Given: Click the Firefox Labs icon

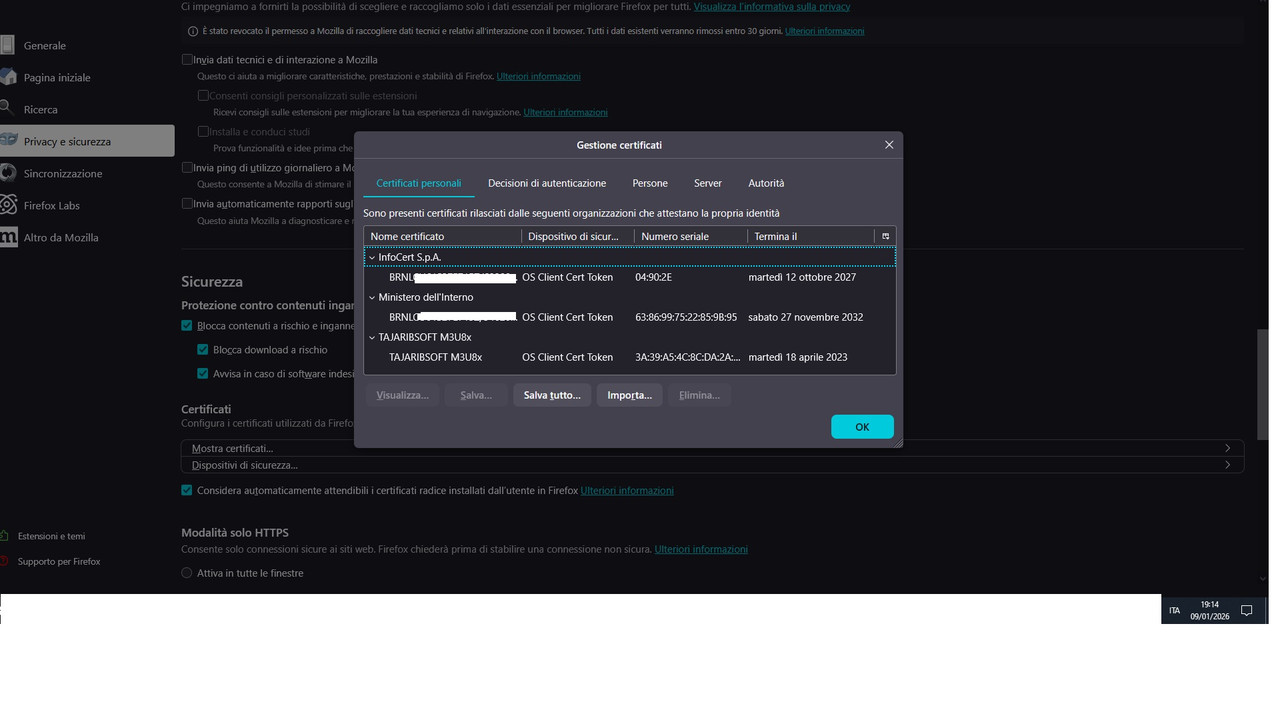Looking at the screenshot, I should tap(8, 205).
